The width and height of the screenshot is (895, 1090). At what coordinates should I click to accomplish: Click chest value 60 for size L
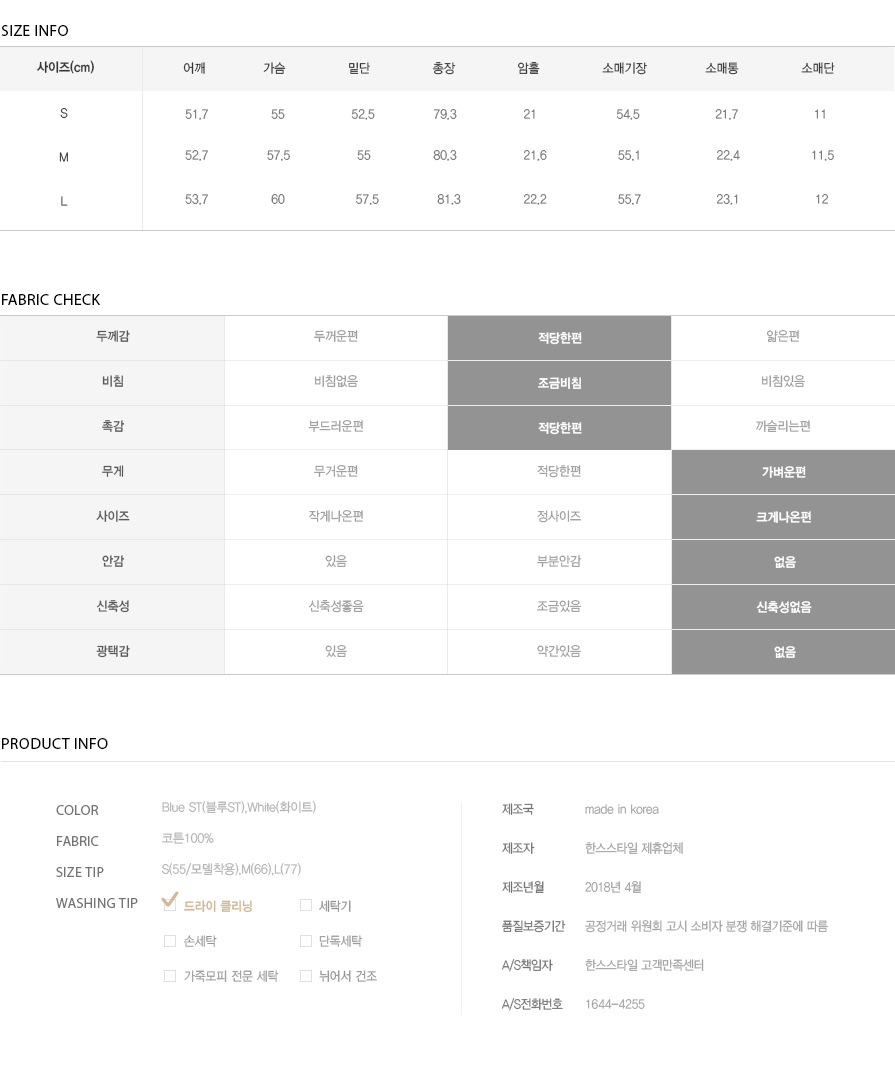277,199
